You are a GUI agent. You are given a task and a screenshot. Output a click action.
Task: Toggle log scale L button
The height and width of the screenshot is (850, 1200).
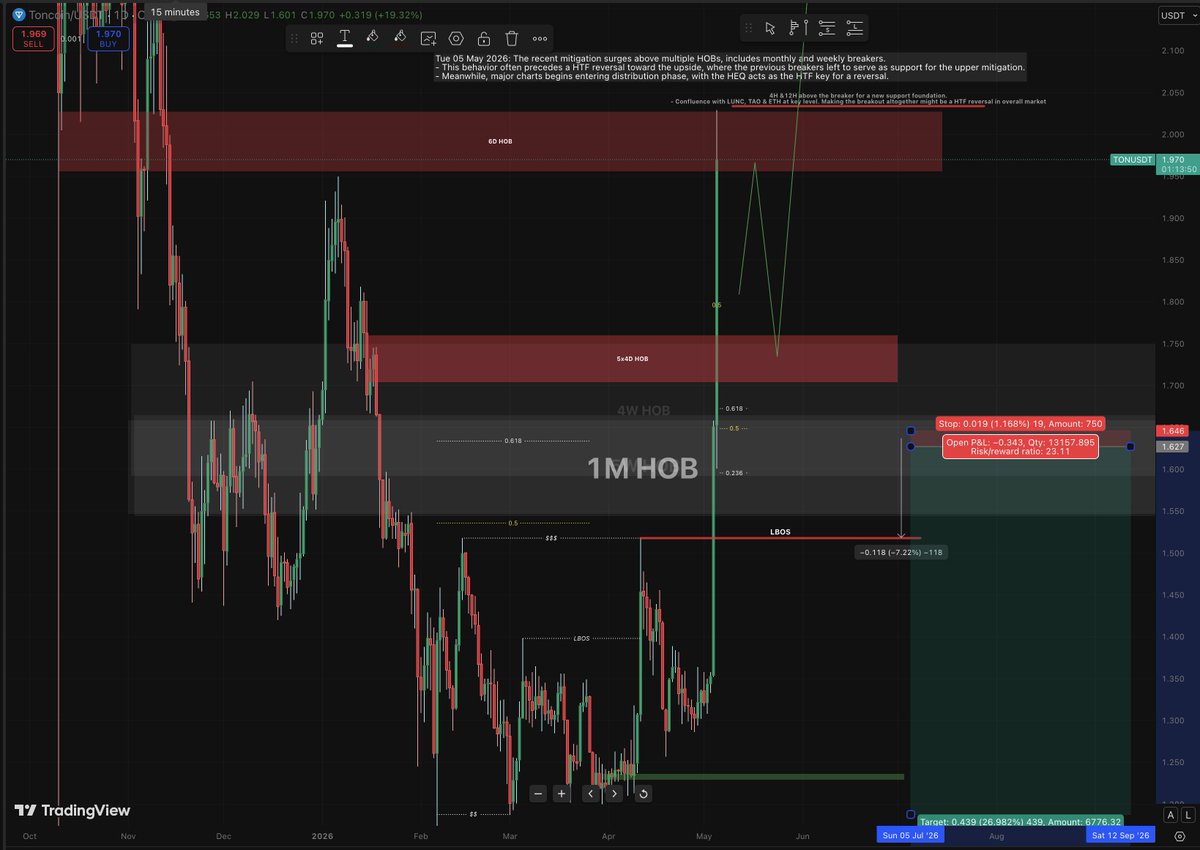1186,816
